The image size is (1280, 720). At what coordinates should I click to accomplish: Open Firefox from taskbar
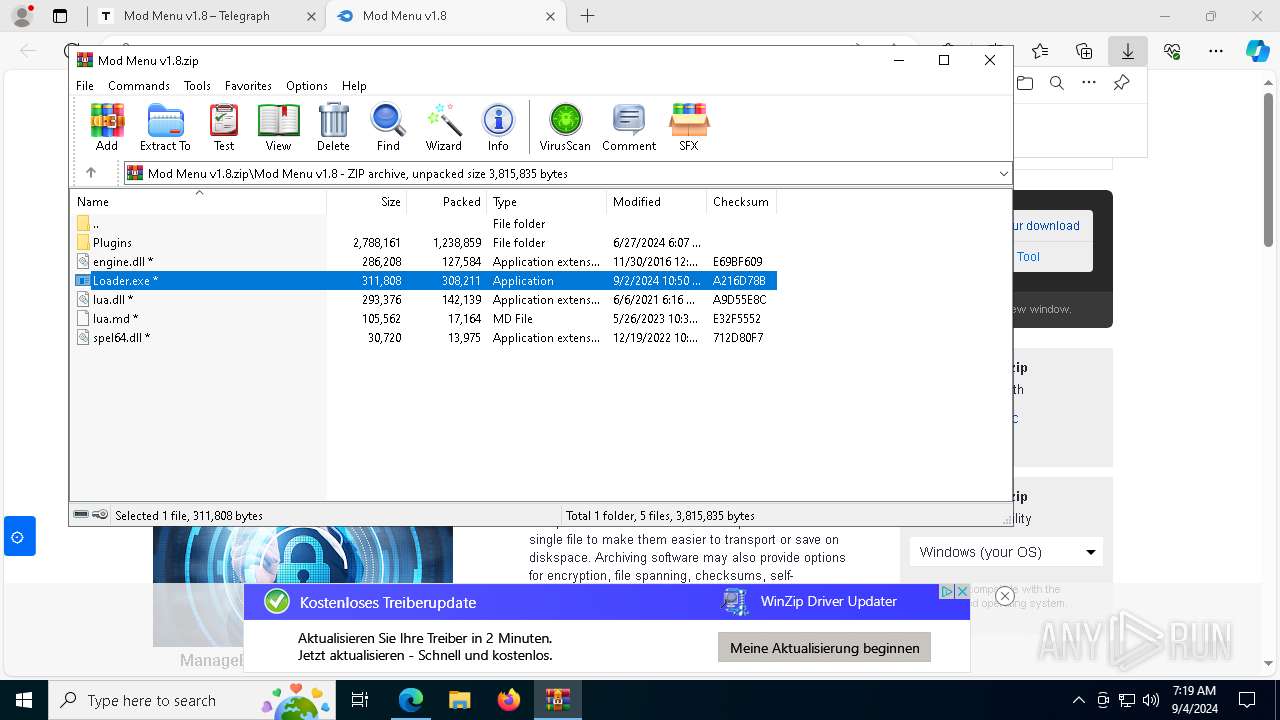click(509, 700)
